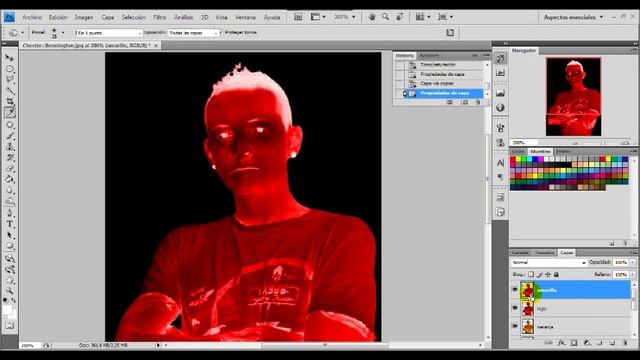Toggle the Proteger tonos checkbox
640x360 pixels.
[x=222, y=32]
